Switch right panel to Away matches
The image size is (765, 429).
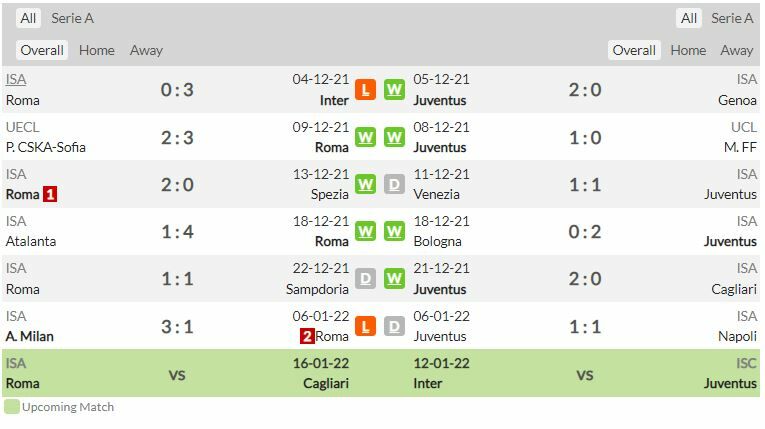[x=737, y=50]
